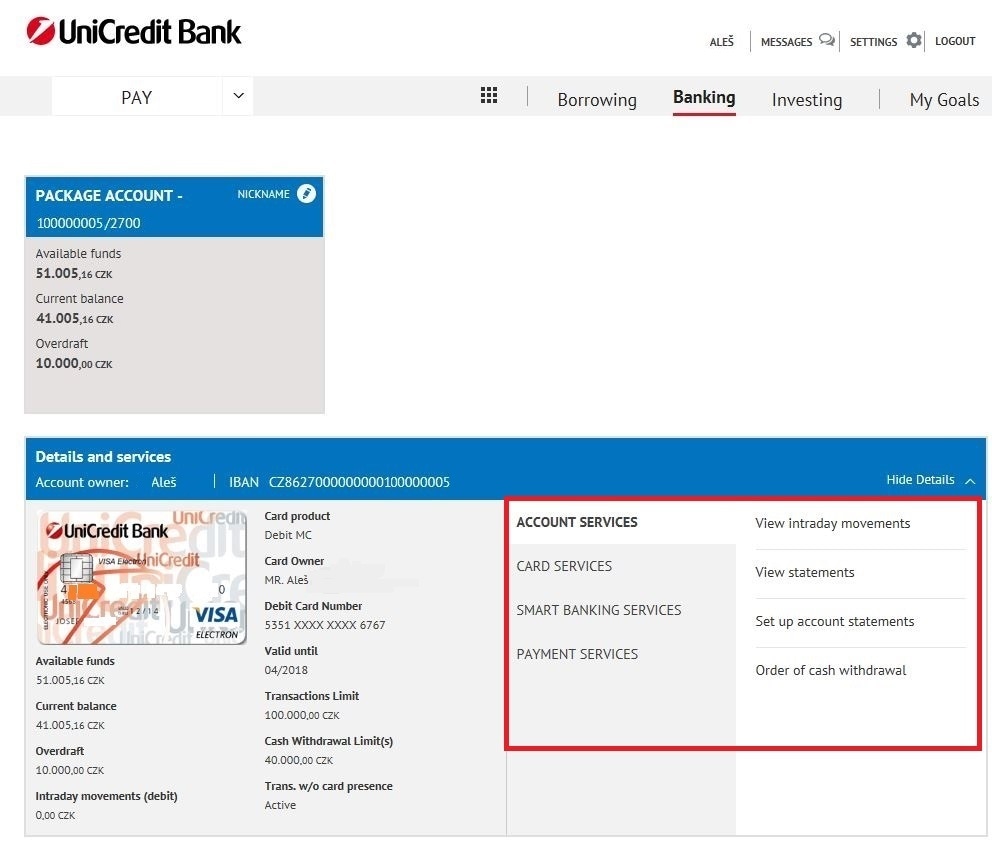
Task: Open SETTINGS link
Action: pos(873,42)
